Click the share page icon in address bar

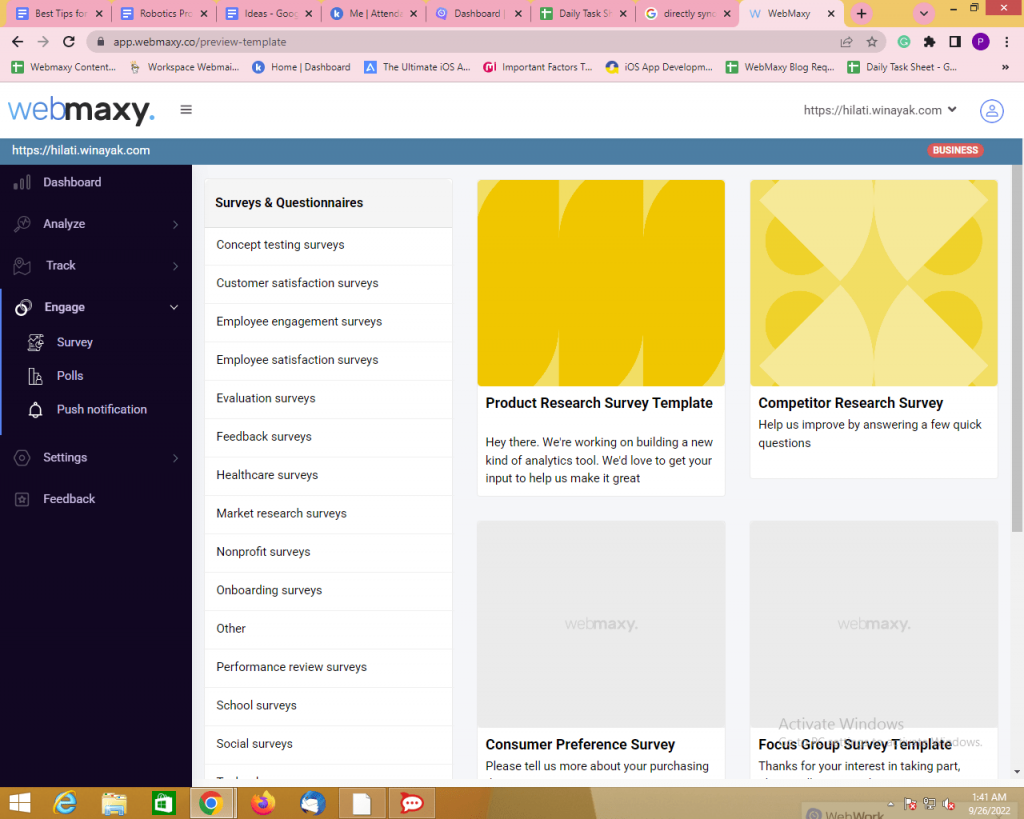(846, 42)
